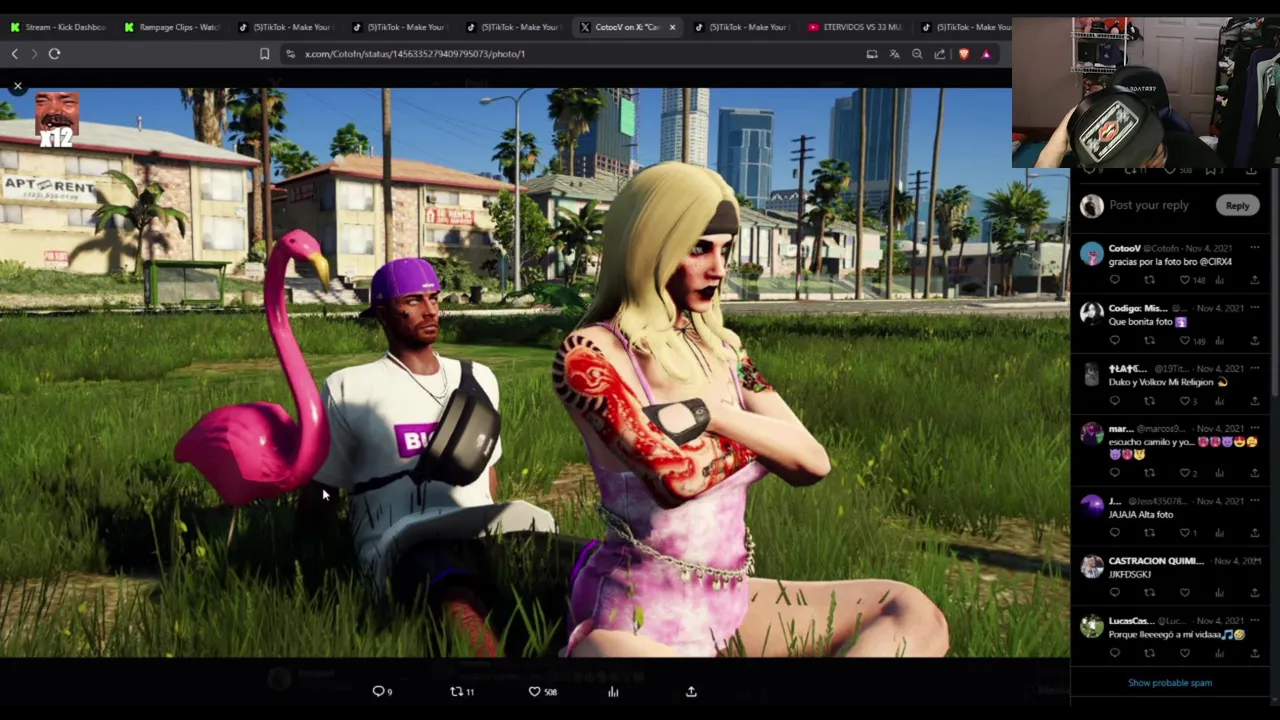The width and height of the screenshot is (1280, 720).
Task: Open the screen cast icon in the address bar
Action: pyautogui.click(x=871, y=54)
